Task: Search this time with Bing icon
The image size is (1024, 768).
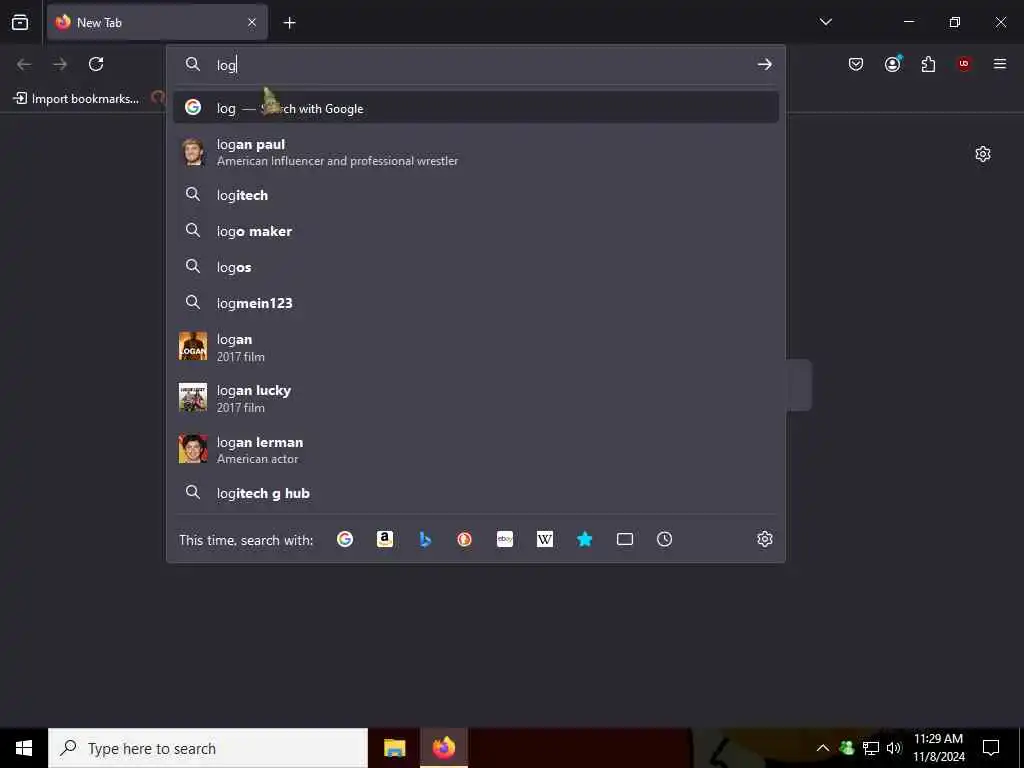Action: click(x=425, y=539)
